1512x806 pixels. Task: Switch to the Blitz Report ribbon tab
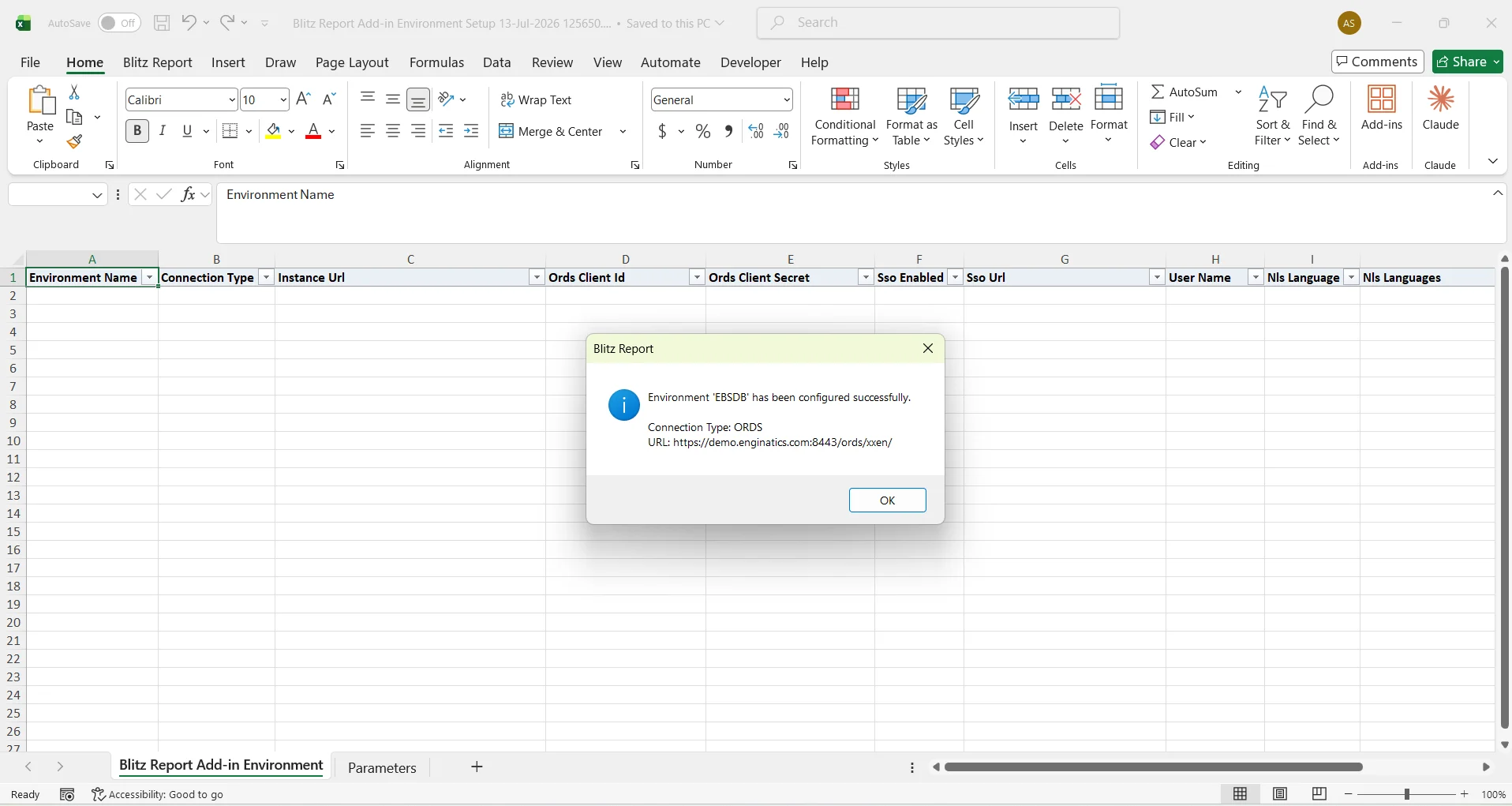point(158,62)
